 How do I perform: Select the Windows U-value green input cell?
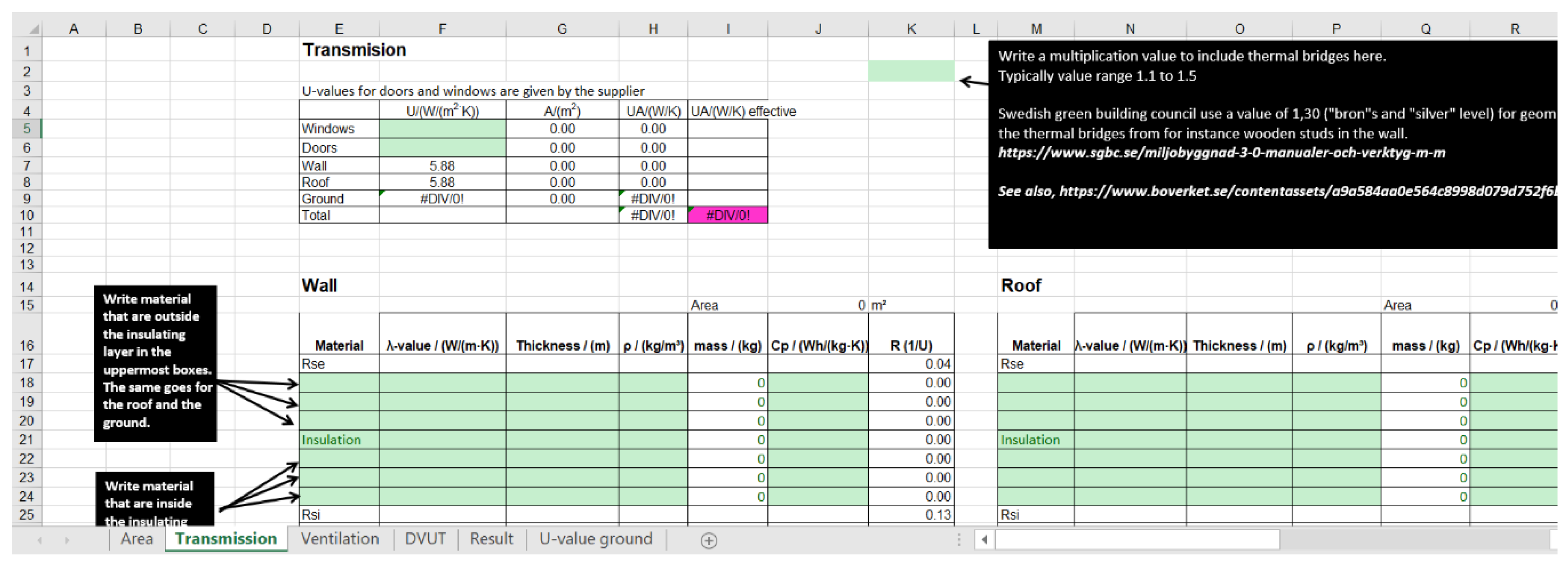coord(442,128)
